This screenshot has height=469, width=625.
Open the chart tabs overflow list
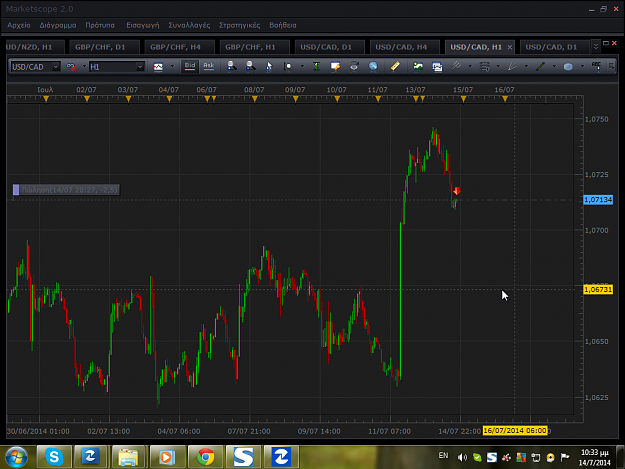[596, 47]
